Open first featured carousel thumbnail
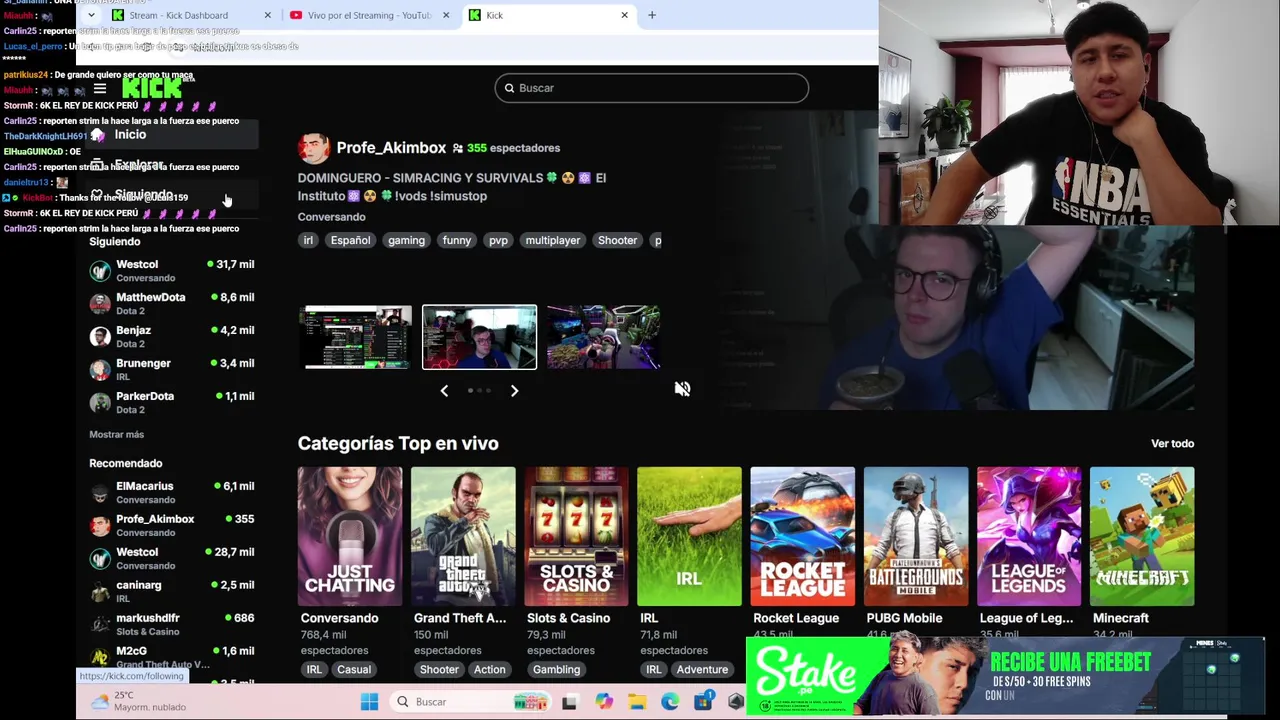The width and height of the screenshot is (1280, 720). point(357,337)
